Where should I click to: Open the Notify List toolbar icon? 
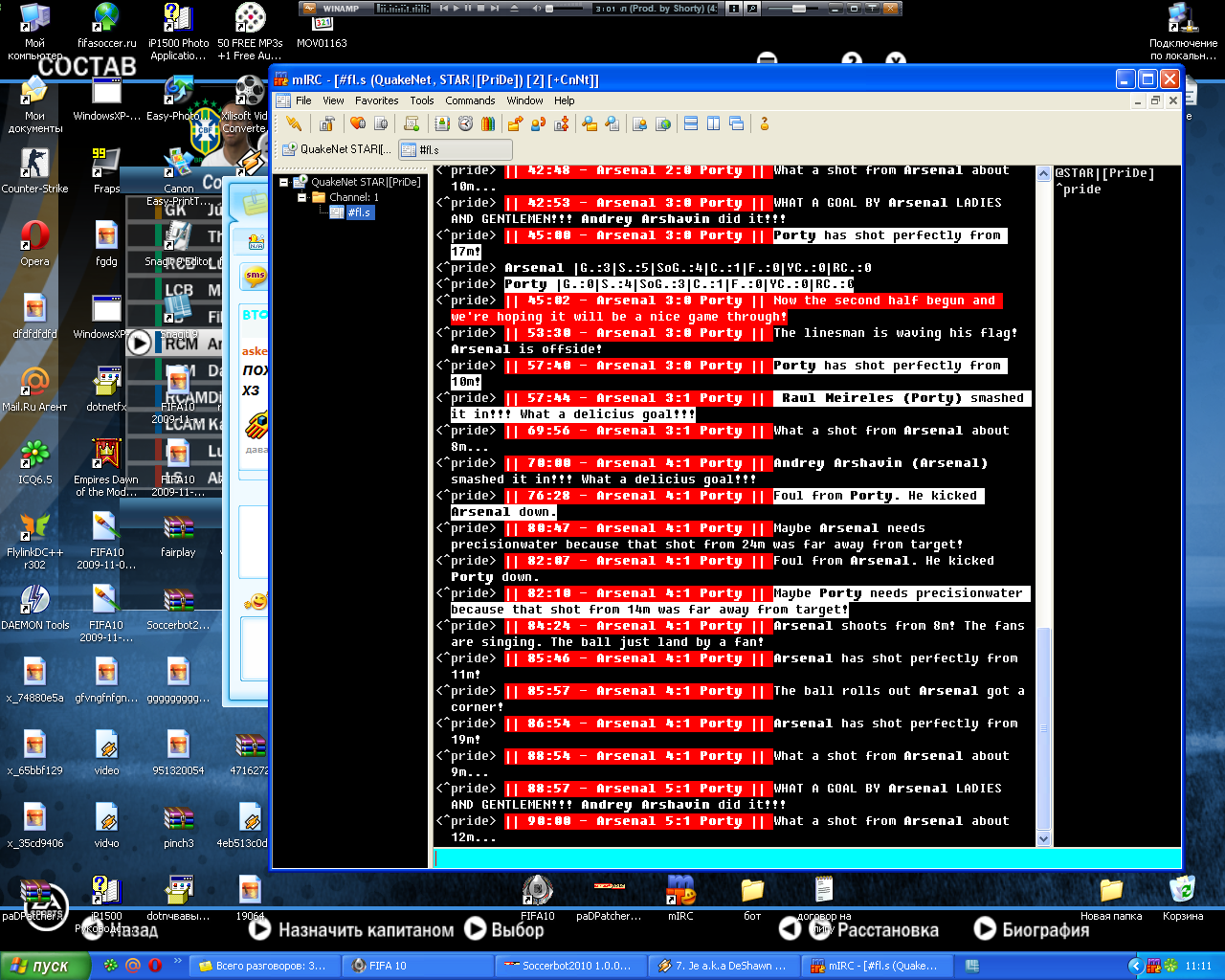point(639,123)
